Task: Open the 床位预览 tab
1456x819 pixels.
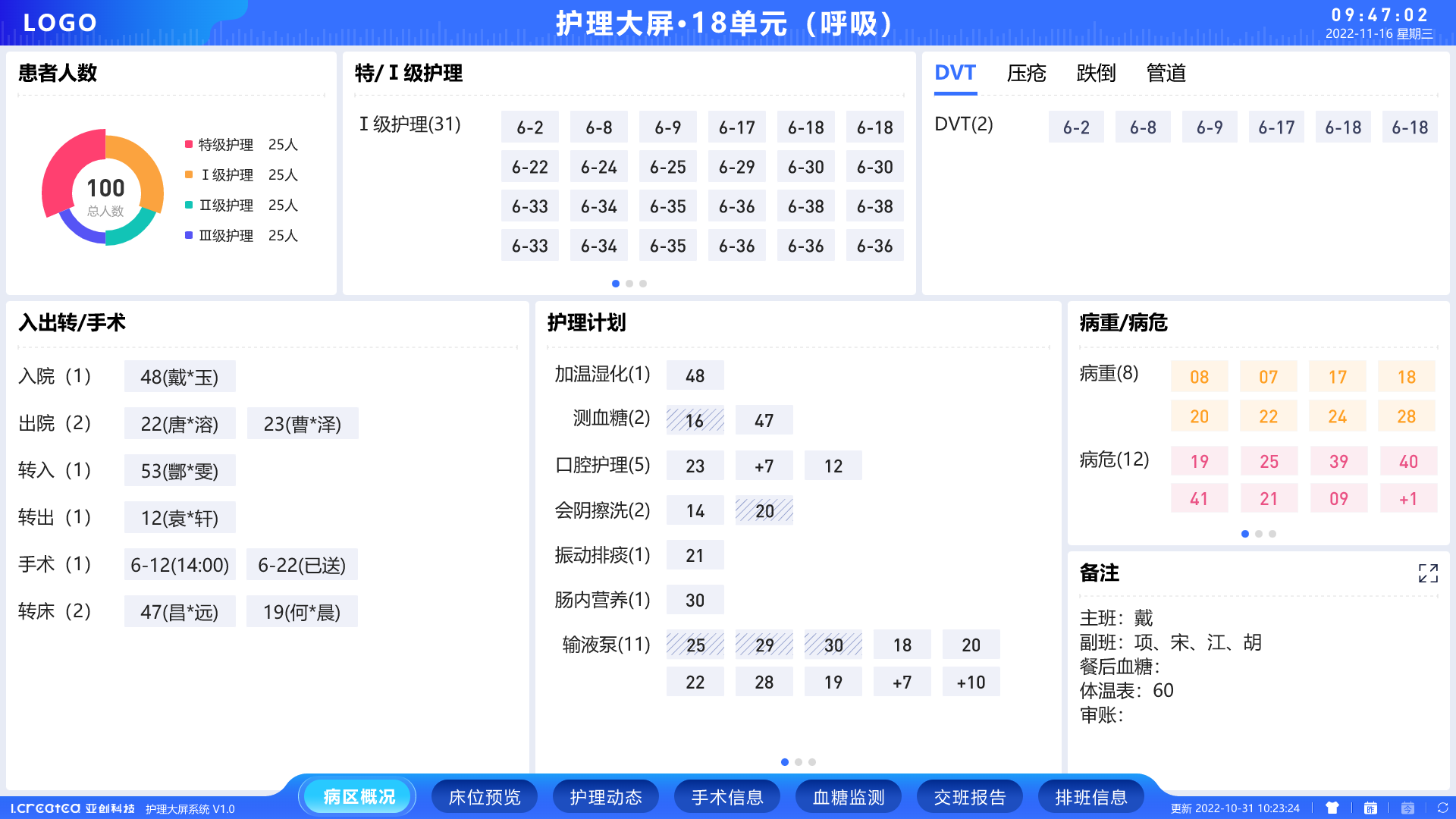Action: (x=485, y=797)
